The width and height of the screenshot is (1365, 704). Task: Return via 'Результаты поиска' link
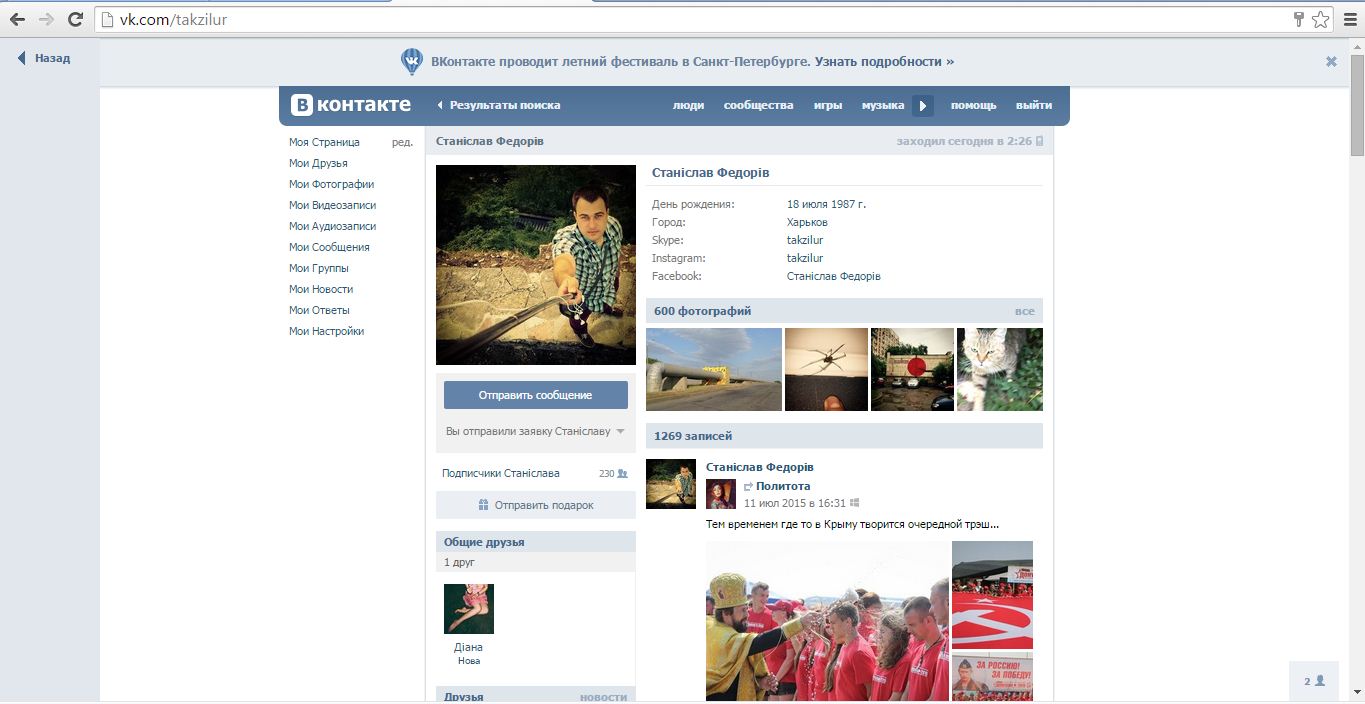[x=504, y=105]
